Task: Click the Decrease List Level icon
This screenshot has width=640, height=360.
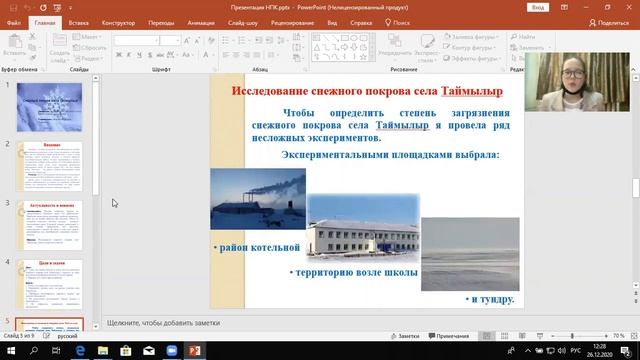Action: click(258, 40)
